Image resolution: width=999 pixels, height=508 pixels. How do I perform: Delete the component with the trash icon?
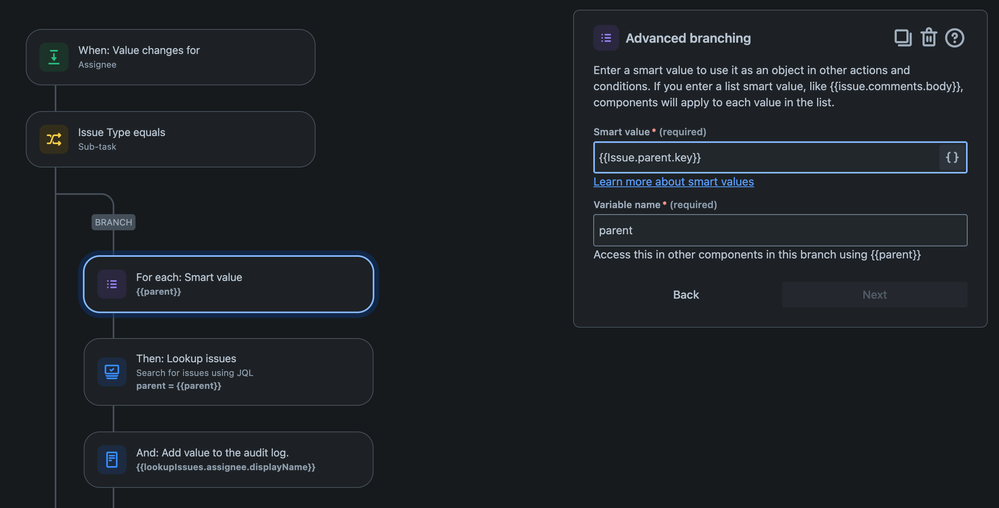929,38
